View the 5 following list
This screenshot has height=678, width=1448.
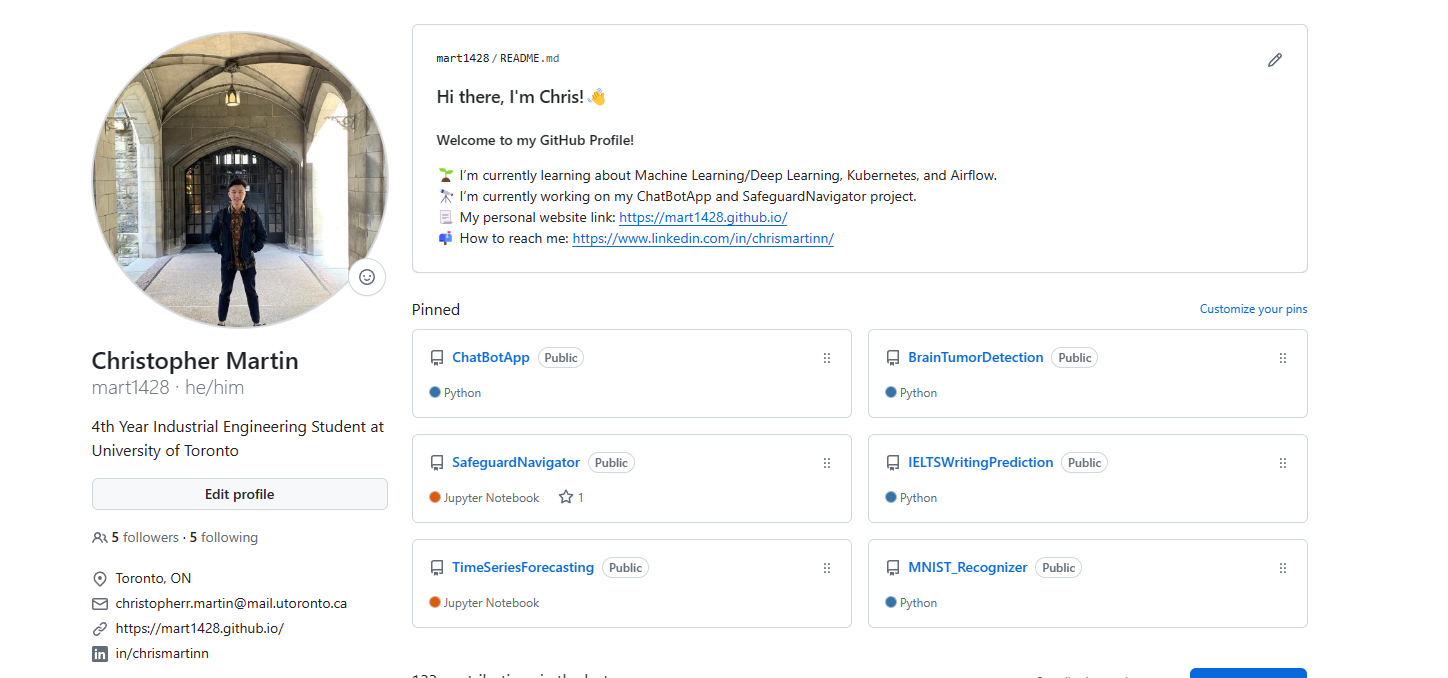tap(224, 537)
